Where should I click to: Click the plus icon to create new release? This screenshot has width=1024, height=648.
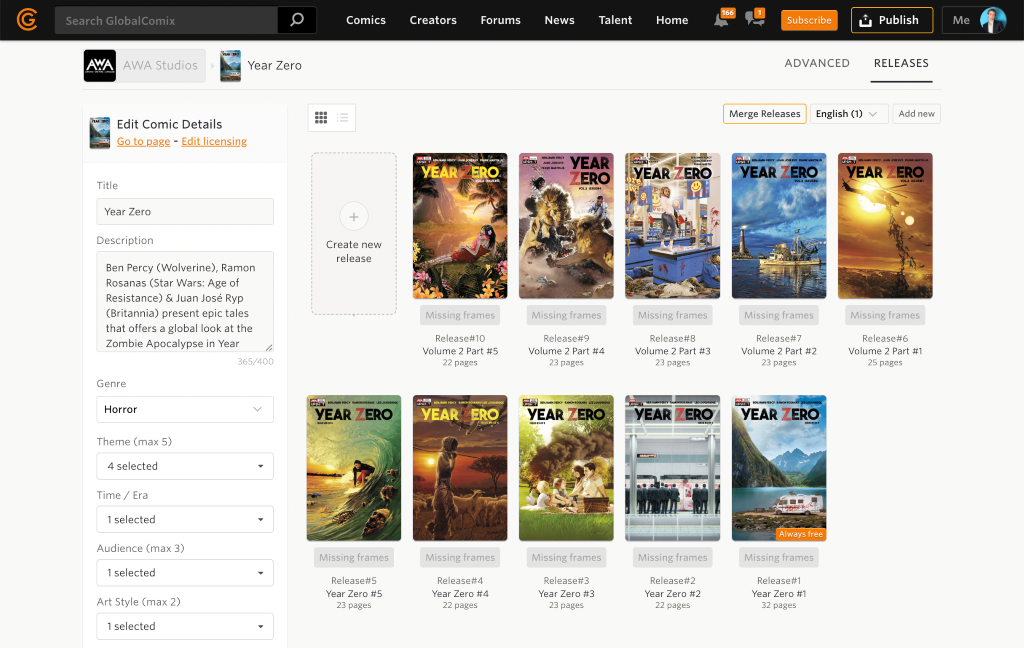[x=353, y=216]
